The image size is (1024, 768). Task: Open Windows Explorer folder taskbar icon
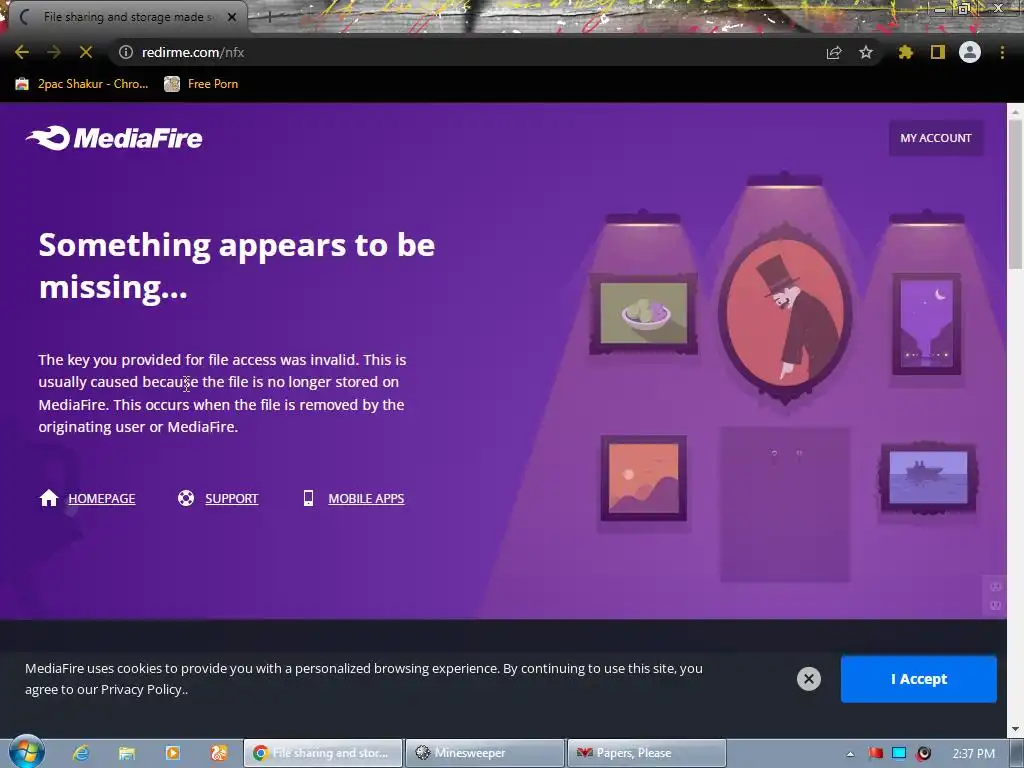click(127, 753)
